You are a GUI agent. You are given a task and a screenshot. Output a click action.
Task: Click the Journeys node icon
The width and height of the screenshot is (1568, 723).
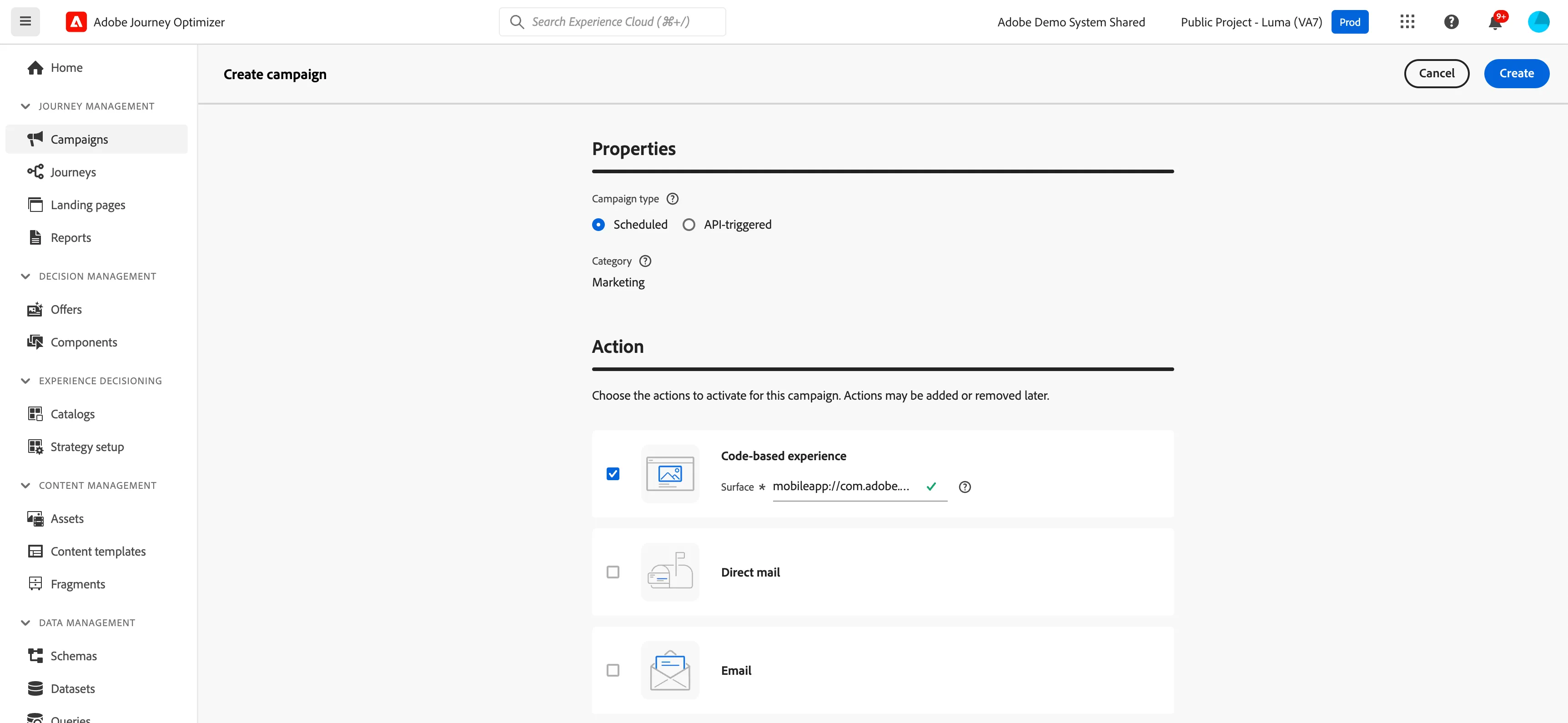point(35,171)
